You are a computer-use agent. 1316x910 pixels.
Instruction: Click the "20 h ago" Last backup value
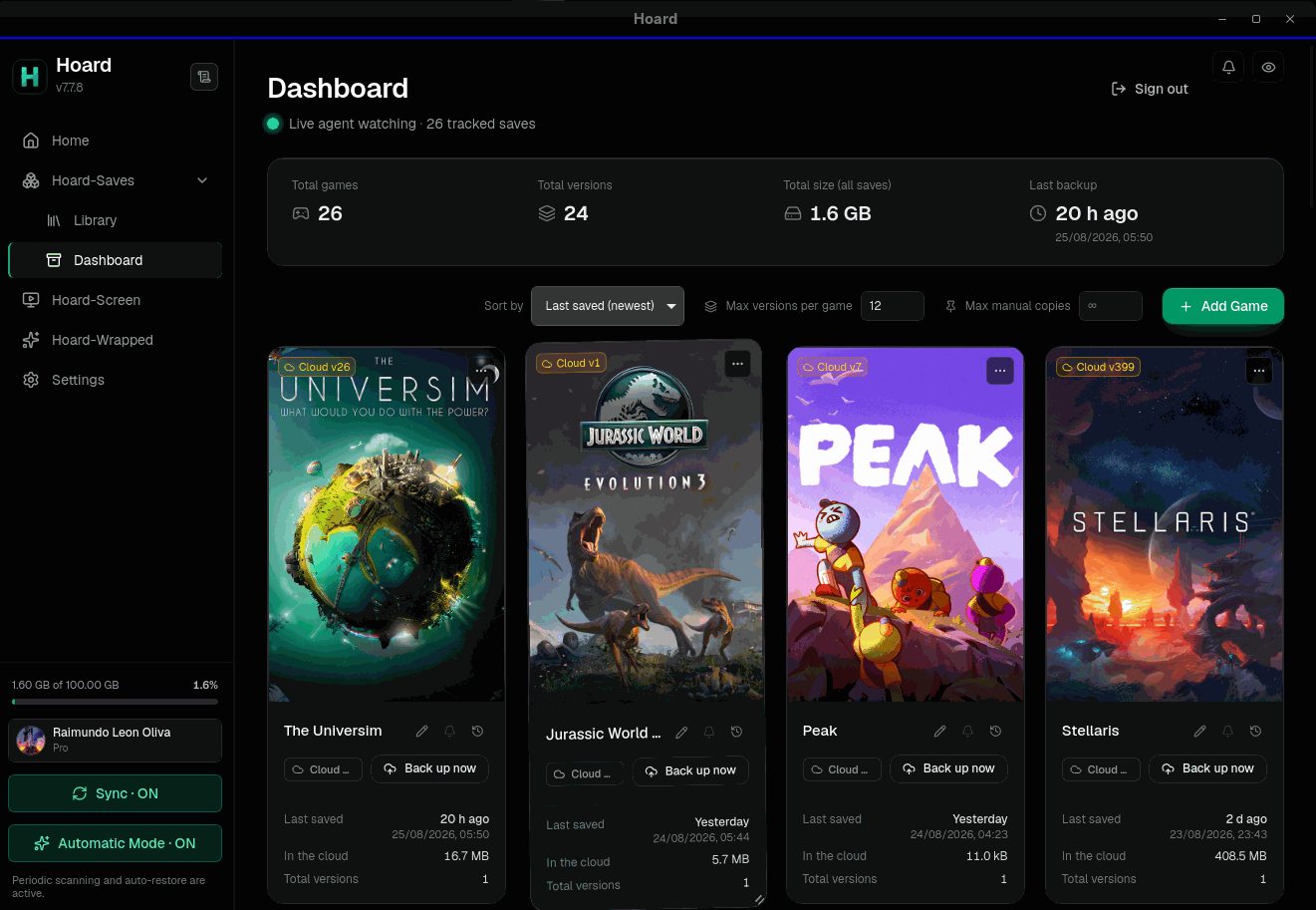(x=1096, y=213)
